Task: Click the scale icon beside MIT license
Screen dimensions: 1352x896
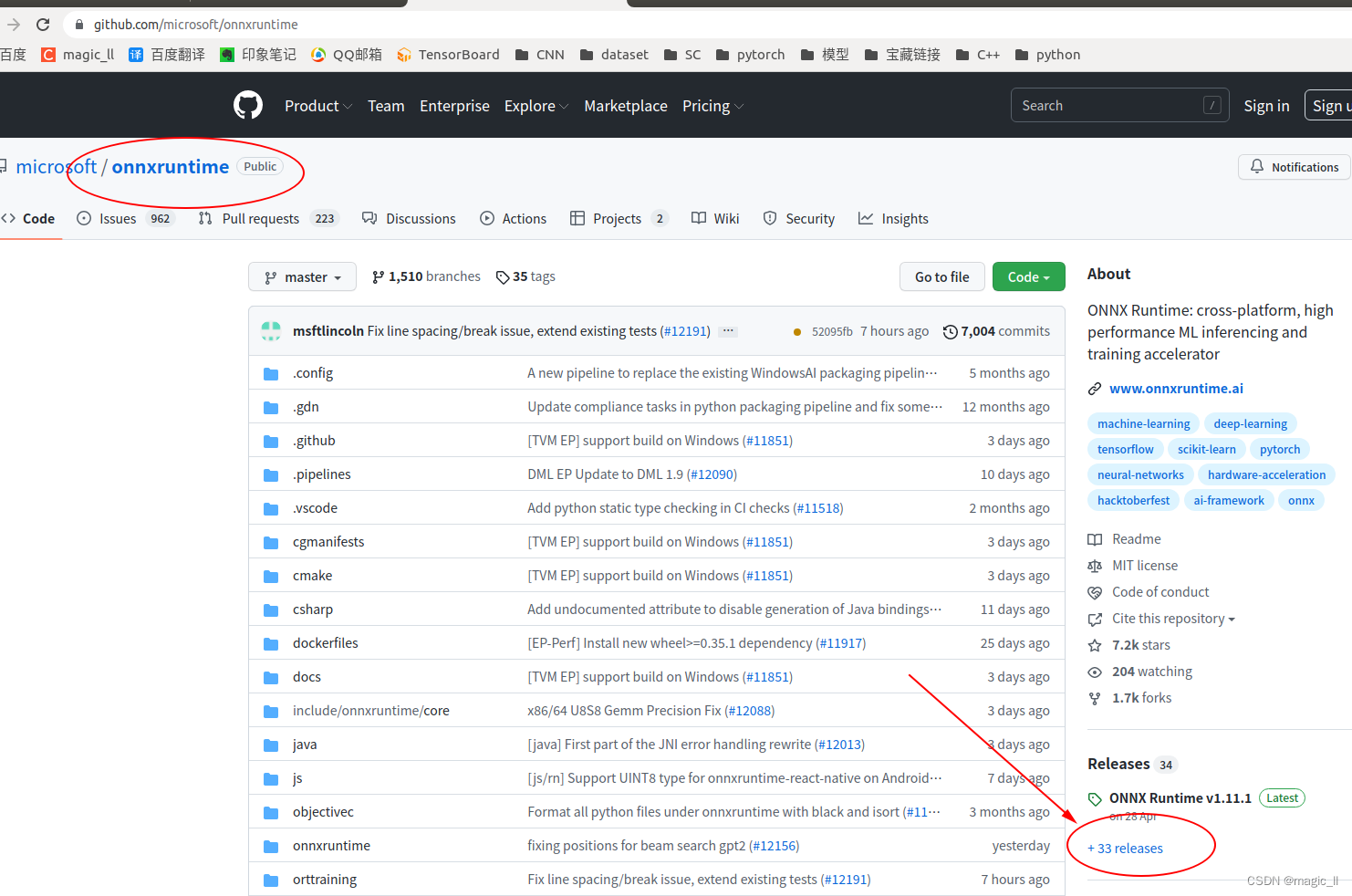Action: [1095, 566]
